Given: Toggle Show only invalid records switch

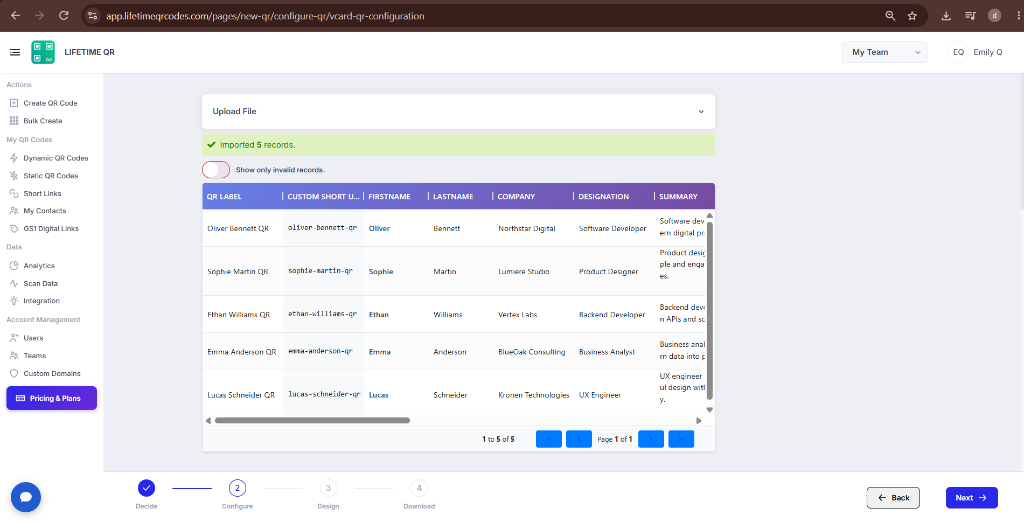Looking at the screenshot, I should [x=216, y=170].
